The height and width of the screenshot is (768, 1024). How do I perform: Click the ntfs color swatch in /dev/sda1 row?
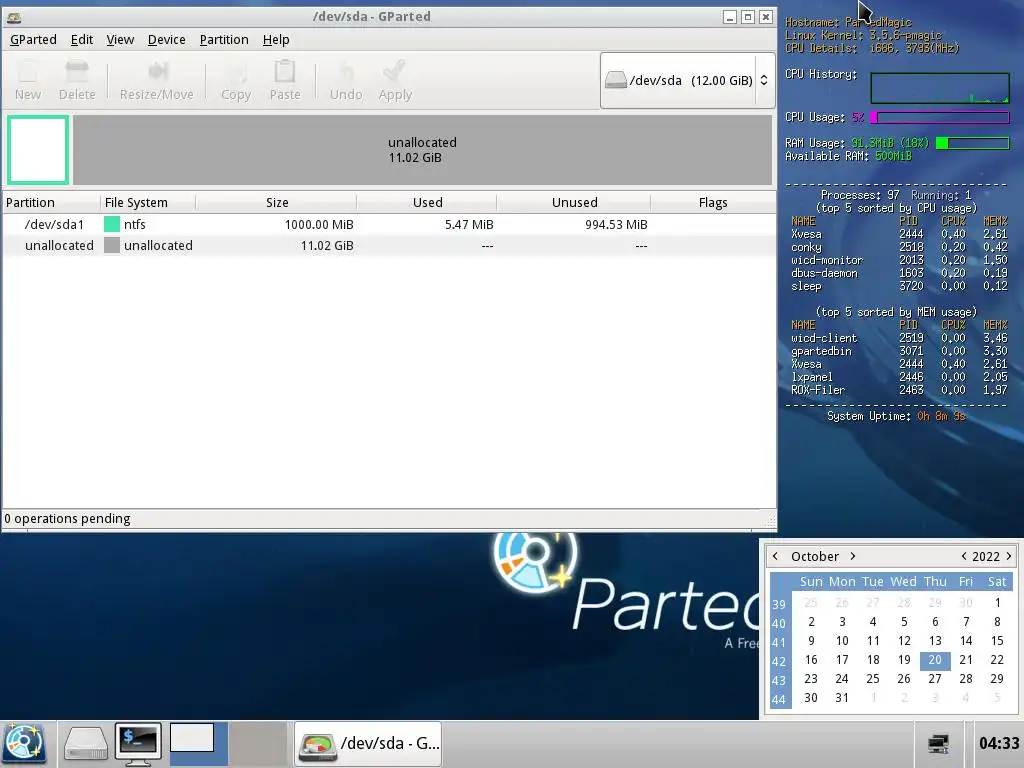point(112,224)
